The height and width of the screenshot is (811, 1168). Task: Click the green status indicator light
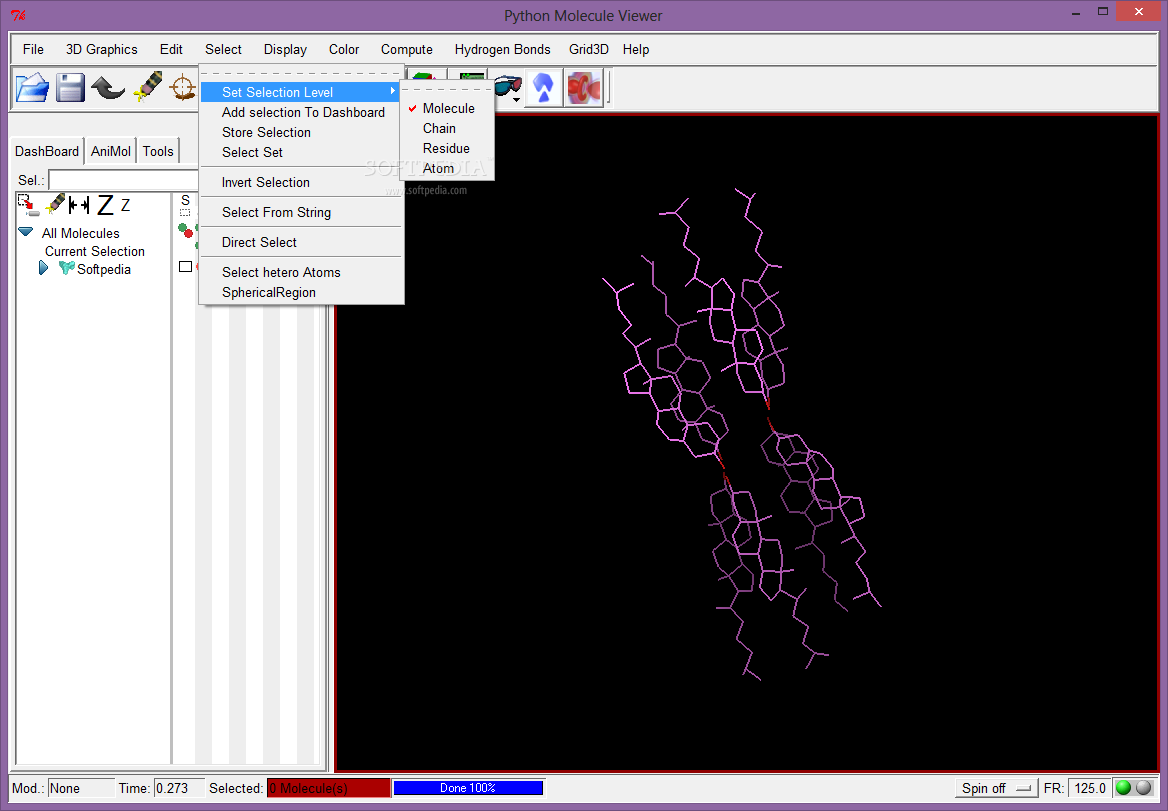[x=1123, y=787]
